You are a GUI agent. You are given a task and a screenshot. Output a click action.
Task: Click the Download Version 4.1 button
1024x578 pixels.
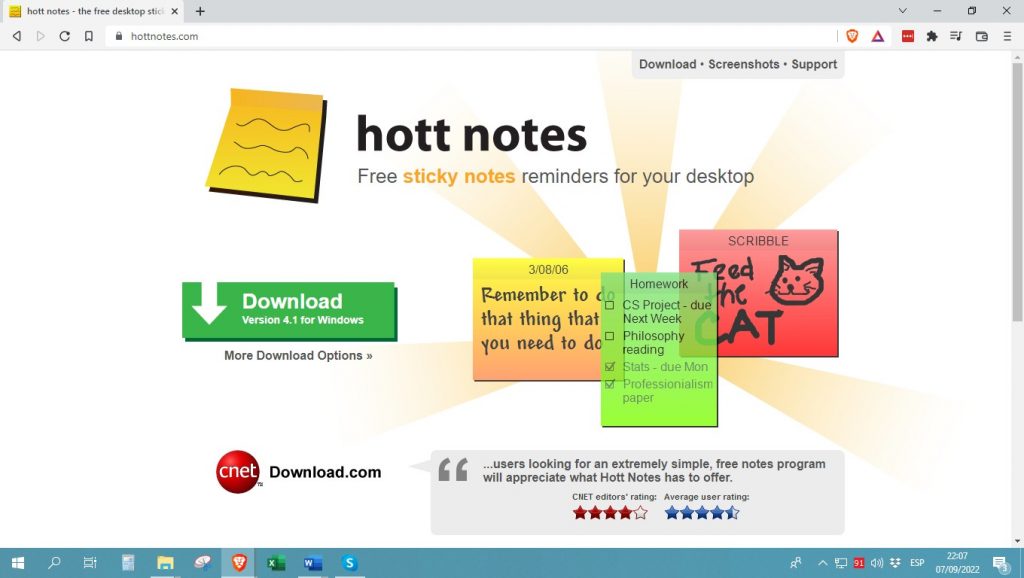289,310
